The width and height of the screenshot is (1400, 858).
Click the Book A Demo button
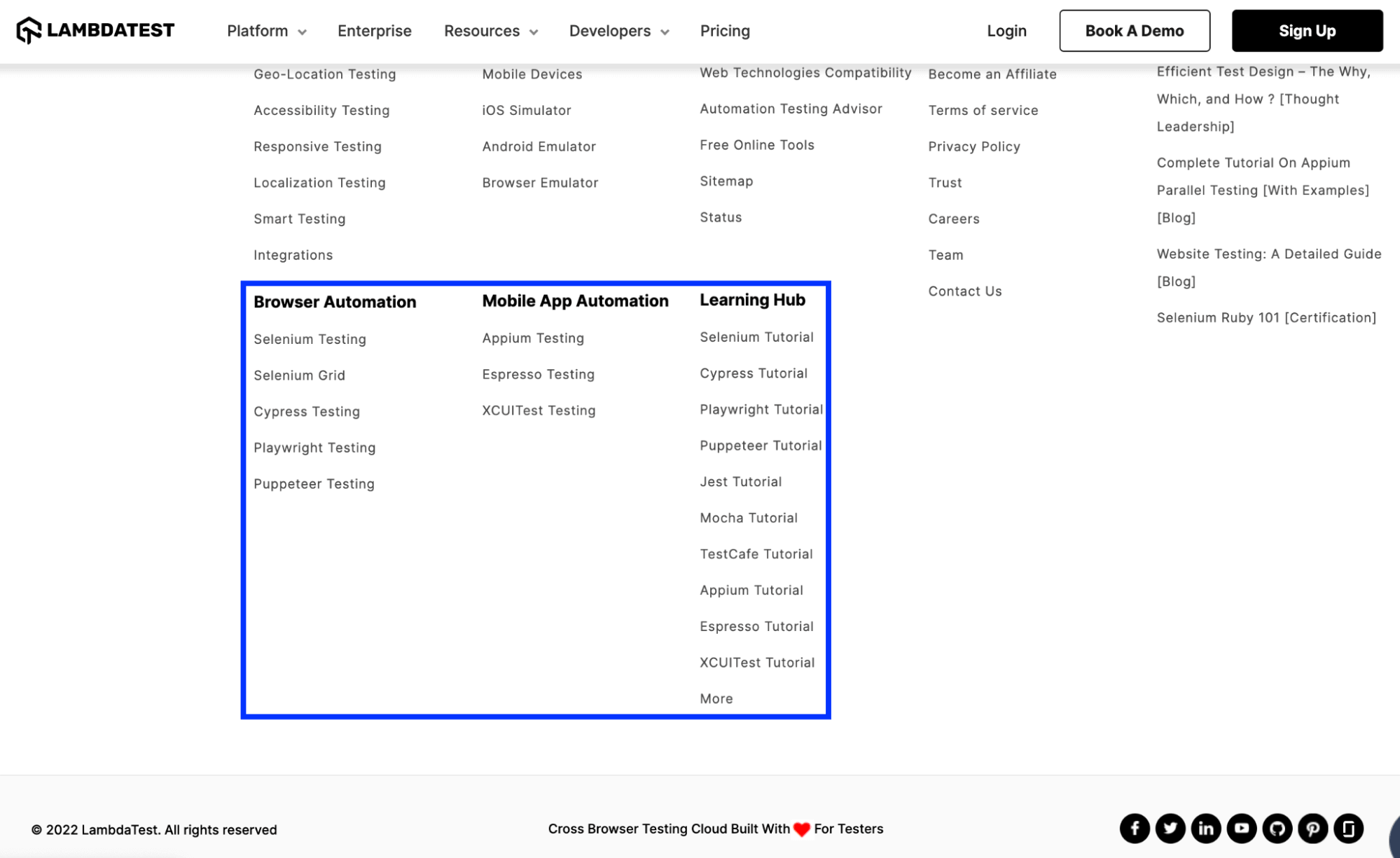coord(1134,30)
